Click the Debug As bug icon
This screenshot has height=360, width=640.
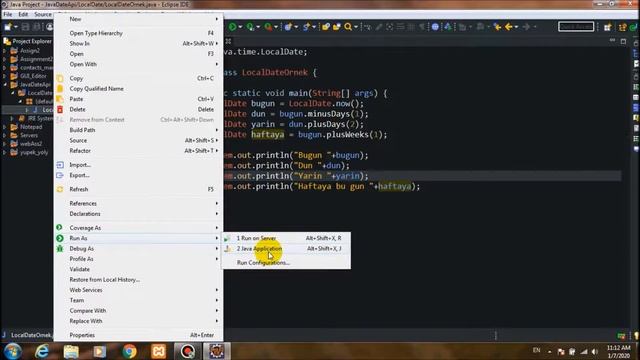tap(60, 248)
